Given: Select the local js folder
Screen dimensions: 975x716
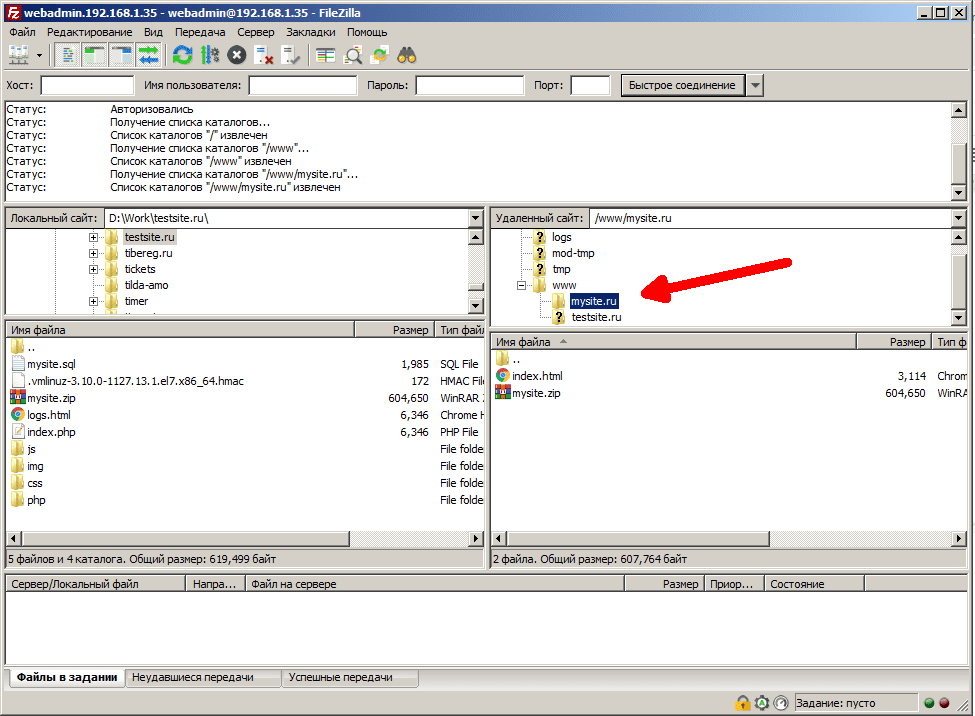Looking at the screenshot, I should [x=31, y=449].
